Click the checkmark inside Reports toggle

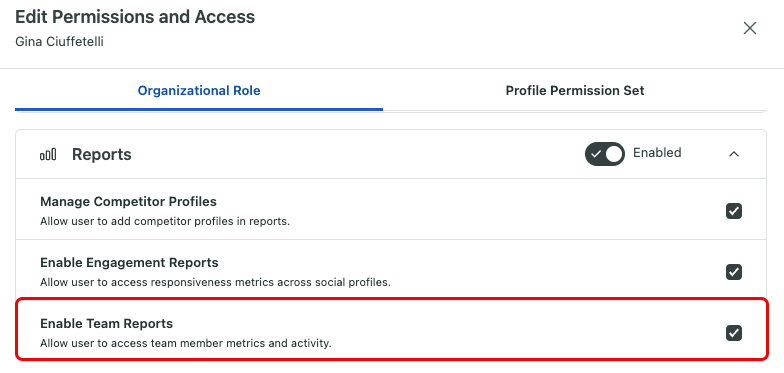tap(595, 154)
